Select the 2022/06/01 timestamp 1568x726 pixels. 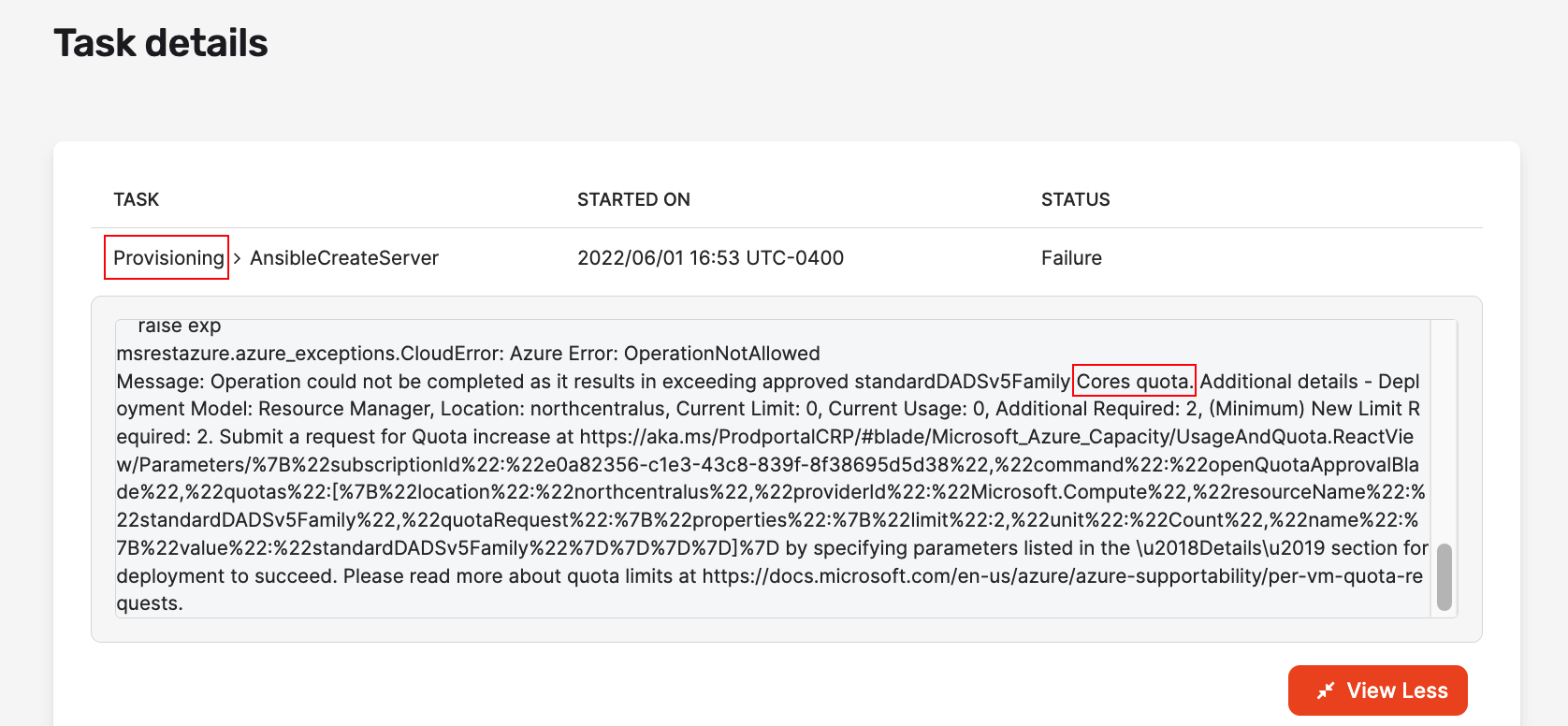coord(711,257)
